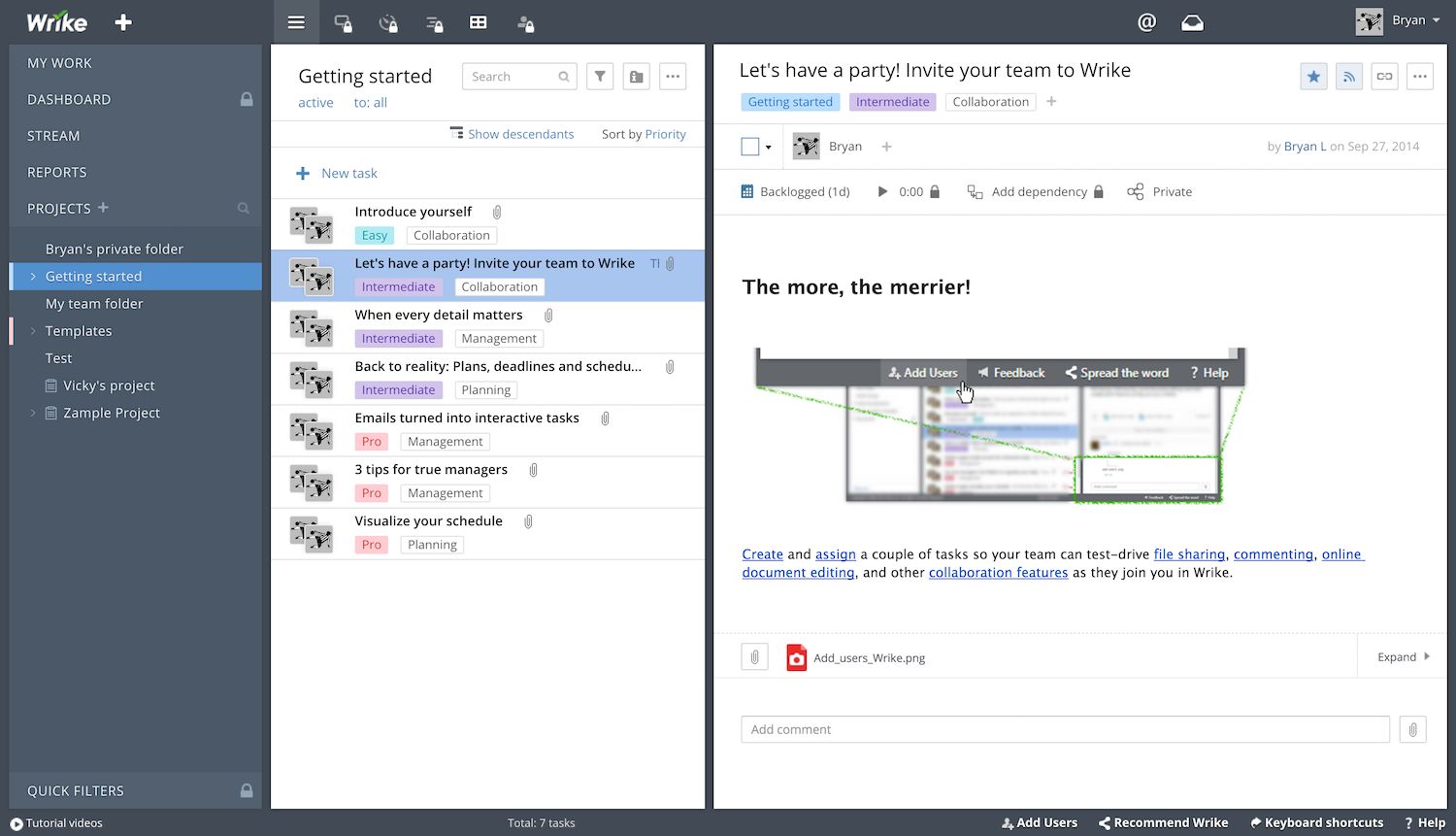This screenshot has height=836, width=1456.
Task: Open task more options ellipsis
Action: click(1420, 77)
